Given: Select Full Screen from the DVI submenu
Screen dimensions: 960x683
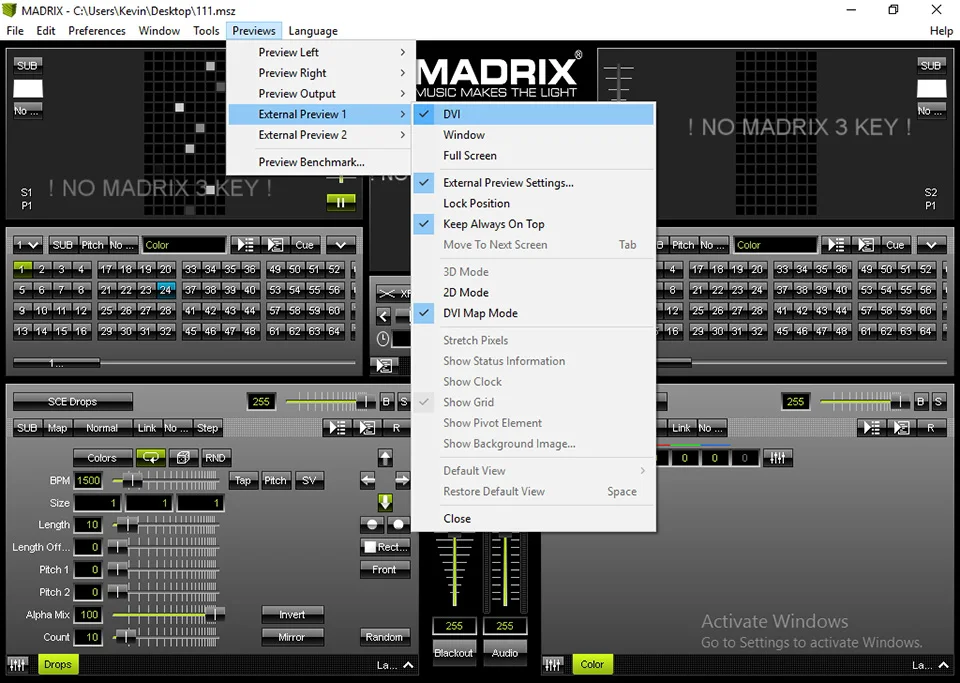Looking at the screenshot, I should [x=469, y=155].
